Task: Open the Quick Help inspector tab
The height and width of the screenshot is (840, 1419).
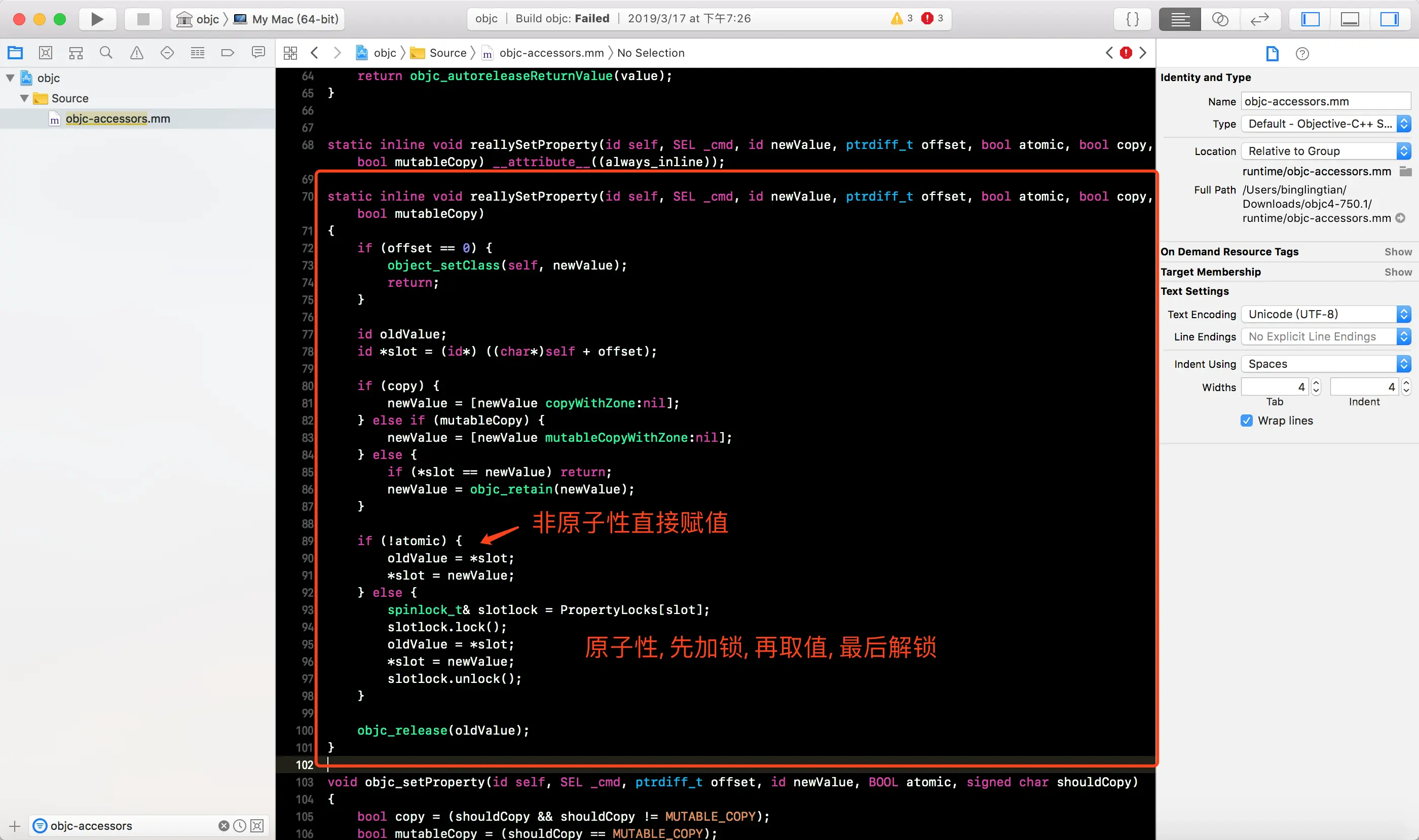Action: tap(1302, 54)
